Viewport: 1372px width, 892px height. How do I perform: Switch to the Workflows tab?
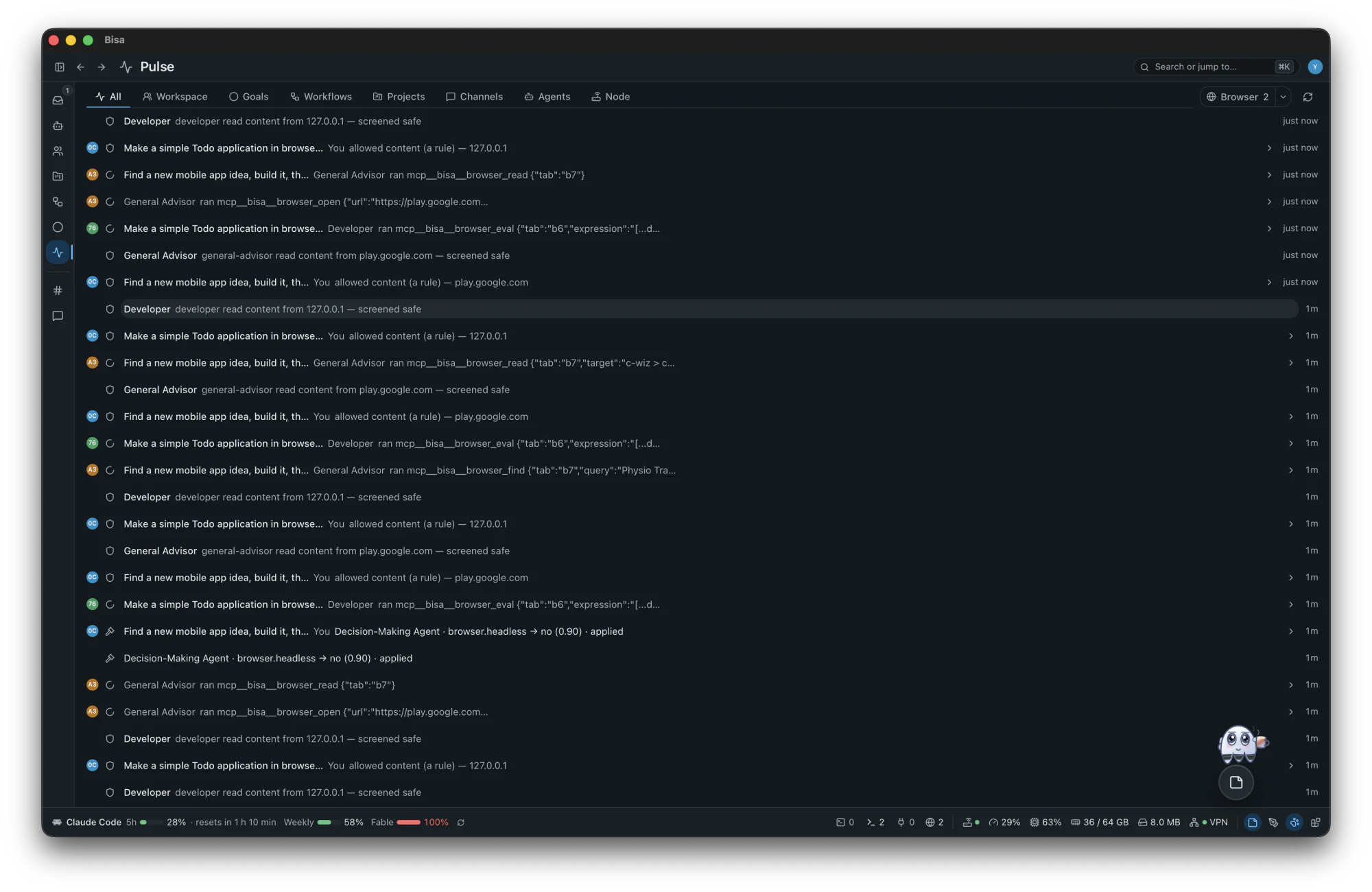[320, 97]
